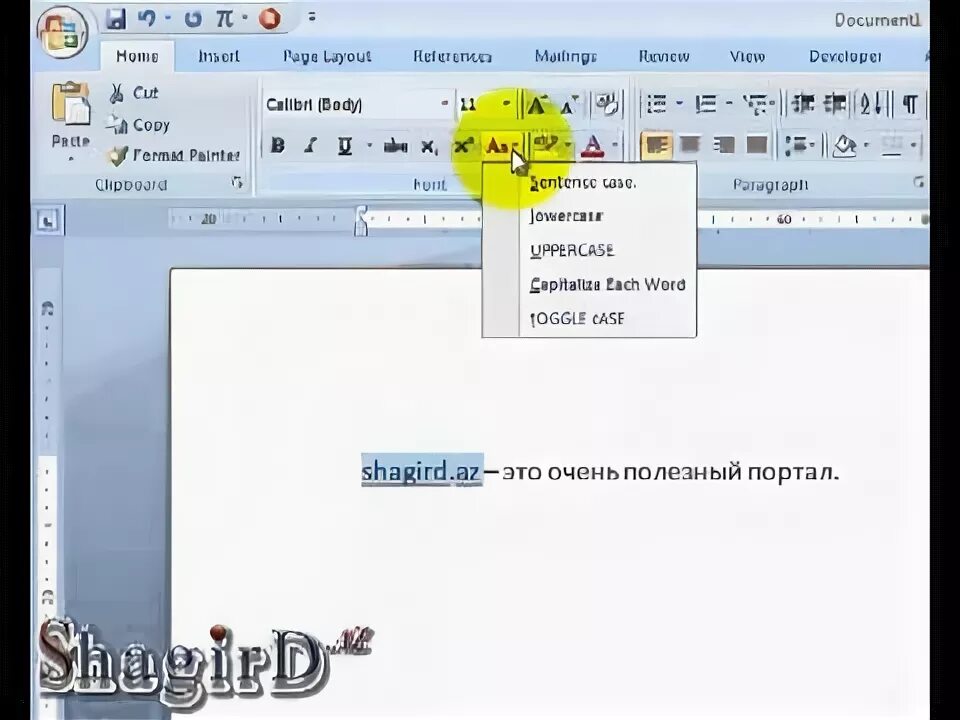Click the shagird.az hyperlink in document
This screenshot has width=960, height=720.
click(x=420, y=471)
